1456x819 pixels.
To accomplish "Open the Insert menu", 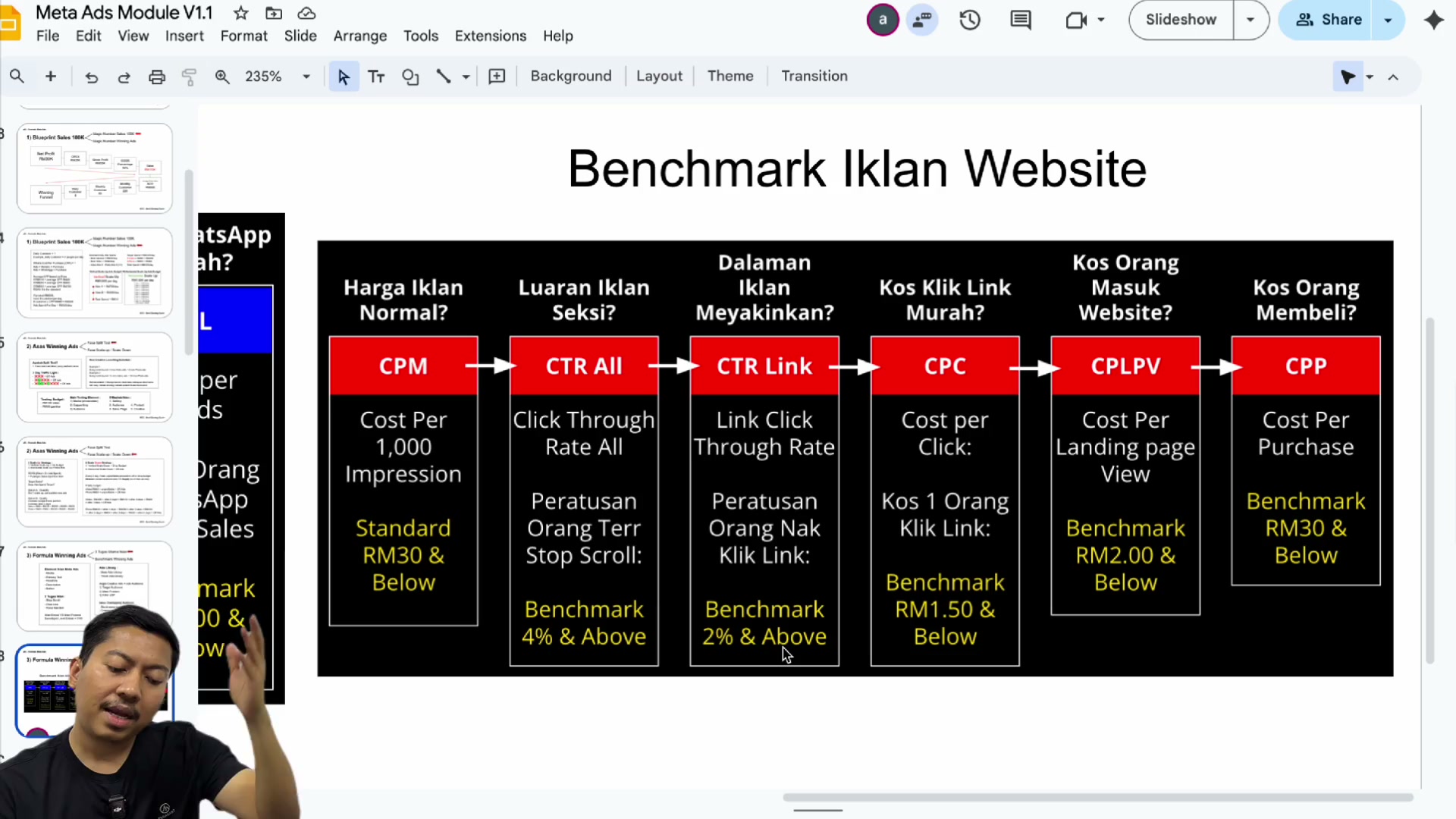I will [x=184, y=36].
